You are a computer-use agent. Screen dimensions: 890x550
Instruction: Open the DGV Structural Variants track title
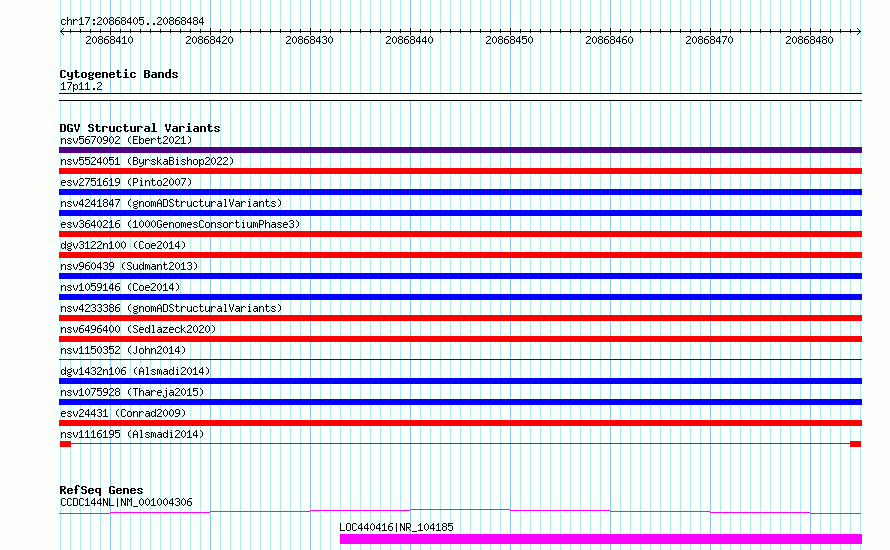[x=140, y=128]
